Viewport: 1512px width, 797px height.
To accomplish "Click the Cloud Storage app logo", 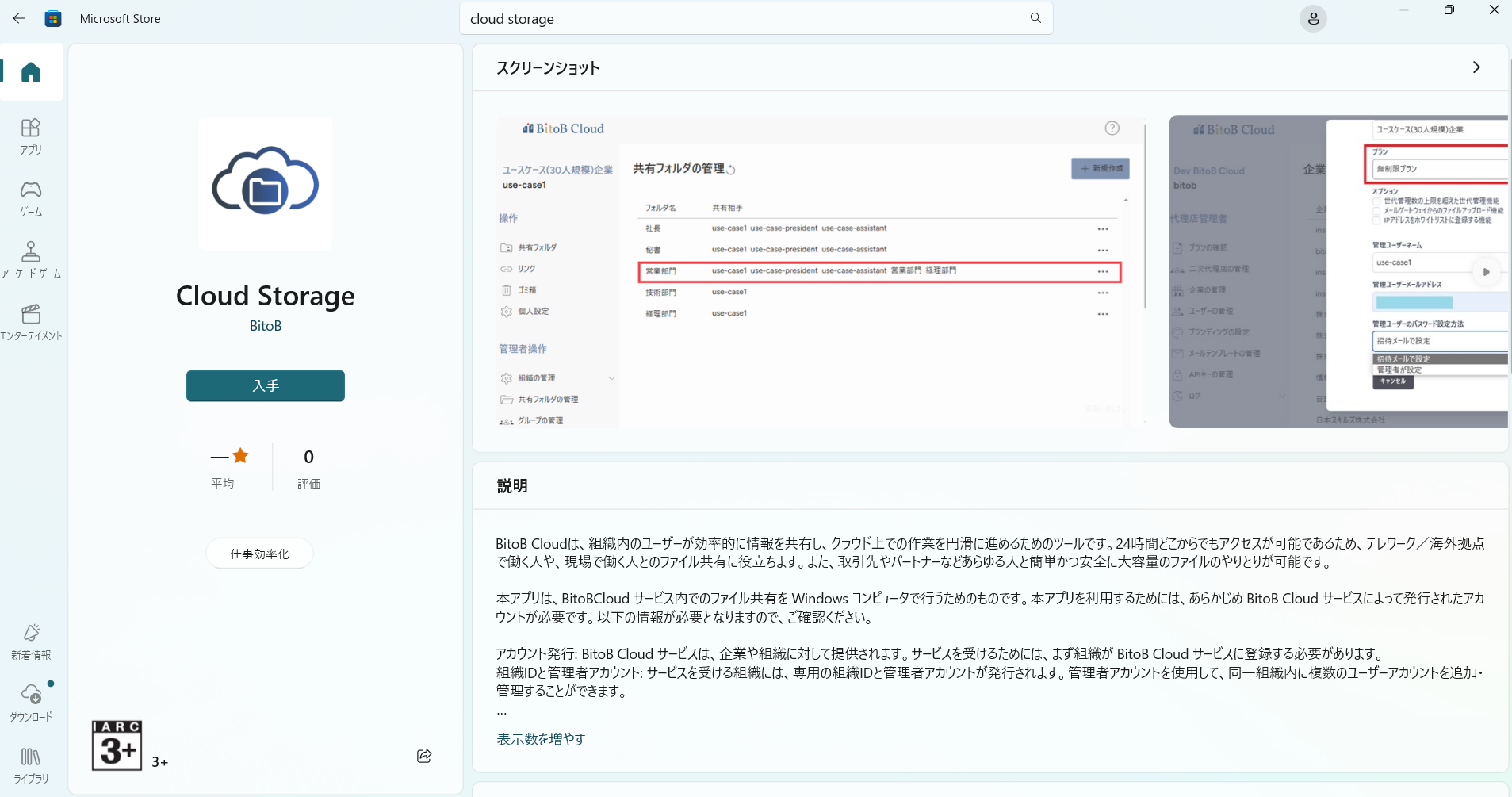I will 266,184.
